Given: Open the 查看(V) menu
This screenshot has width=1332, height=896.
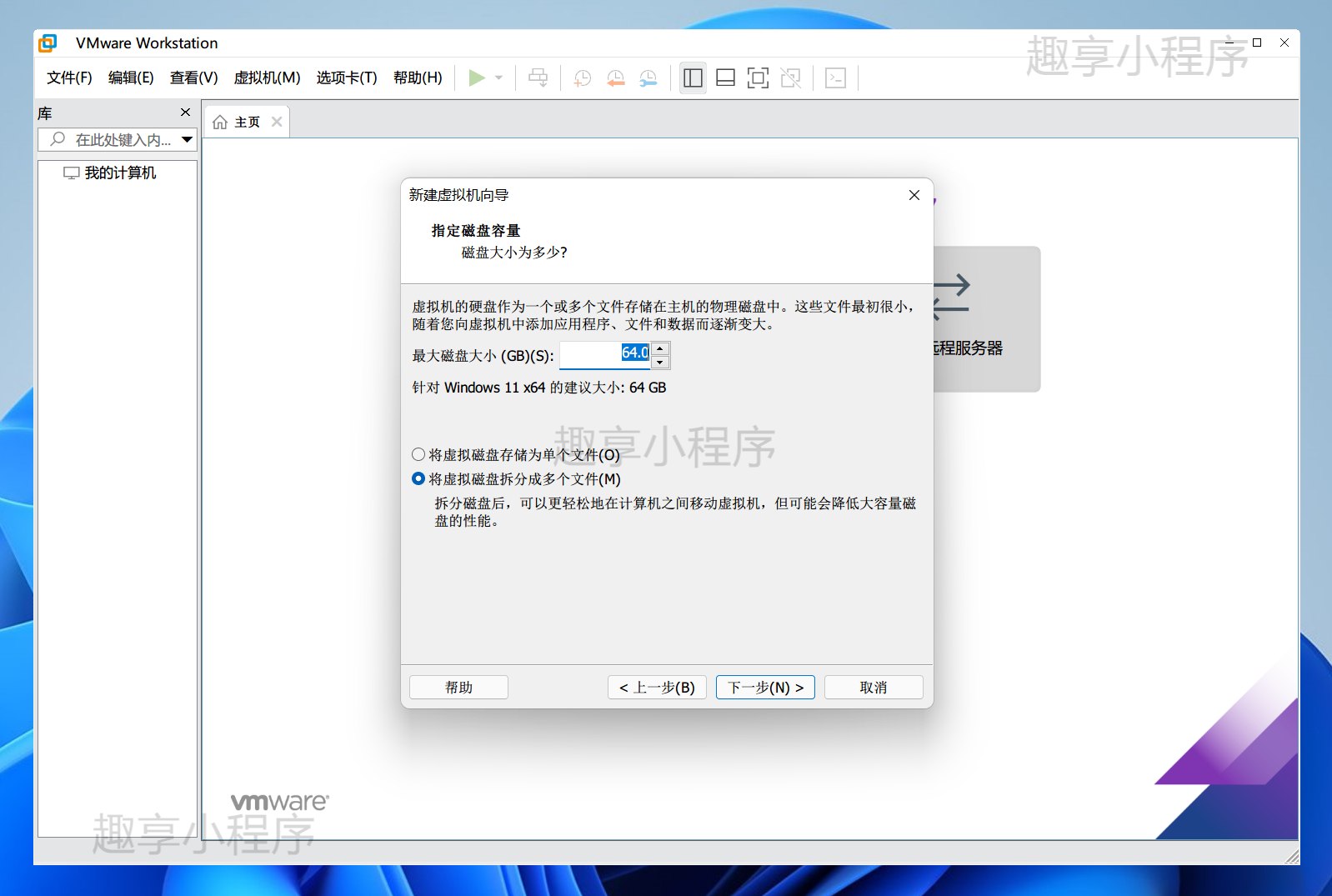Looking at the screenshot, I should point(193,78).
